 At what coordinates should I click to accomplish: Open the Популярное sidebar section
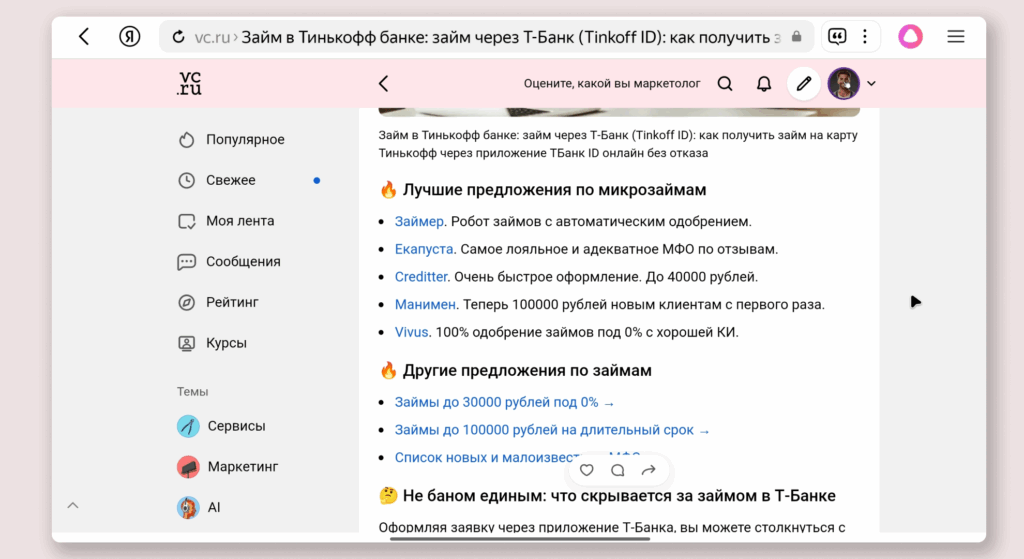click(x=245, y=140)
